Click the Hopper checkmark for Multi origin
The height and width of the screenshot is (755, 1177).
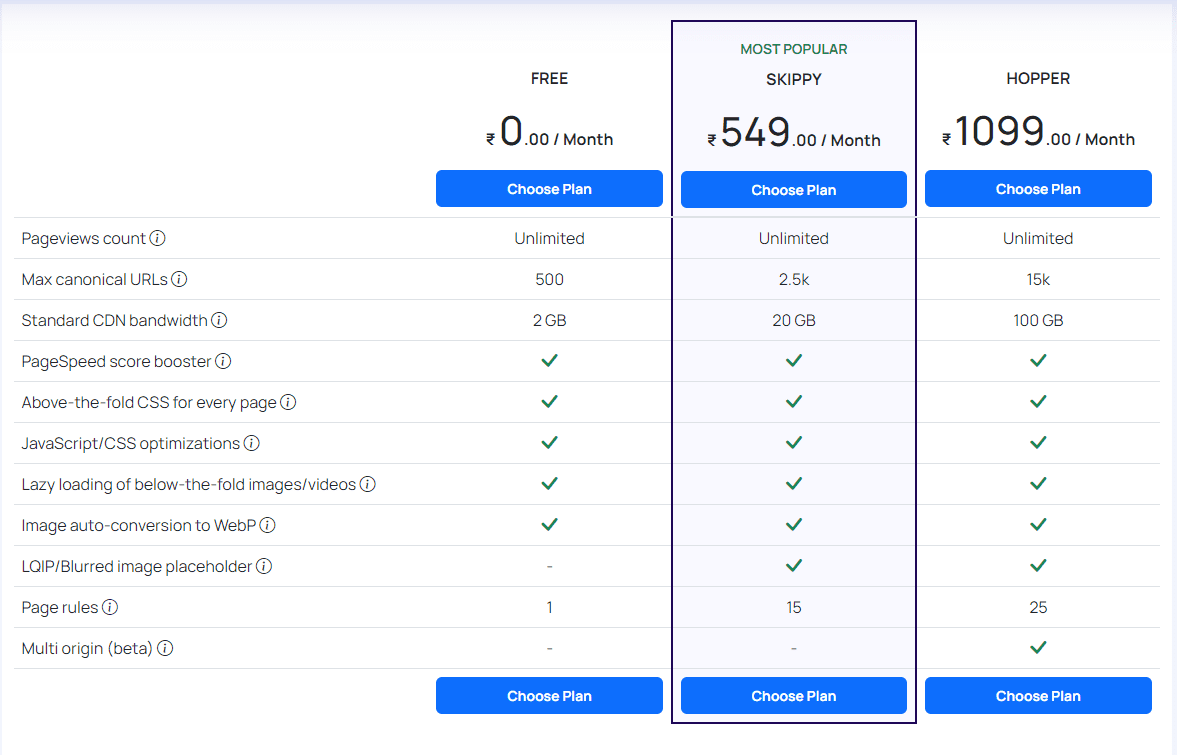click(1038, 648)
